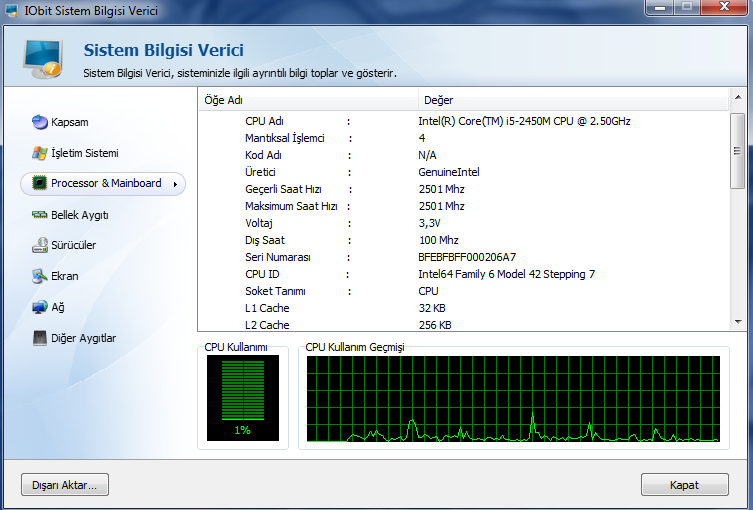Click the CPU Kullanımı usage meter
753x510 pixels.
[x=243, y=398]
